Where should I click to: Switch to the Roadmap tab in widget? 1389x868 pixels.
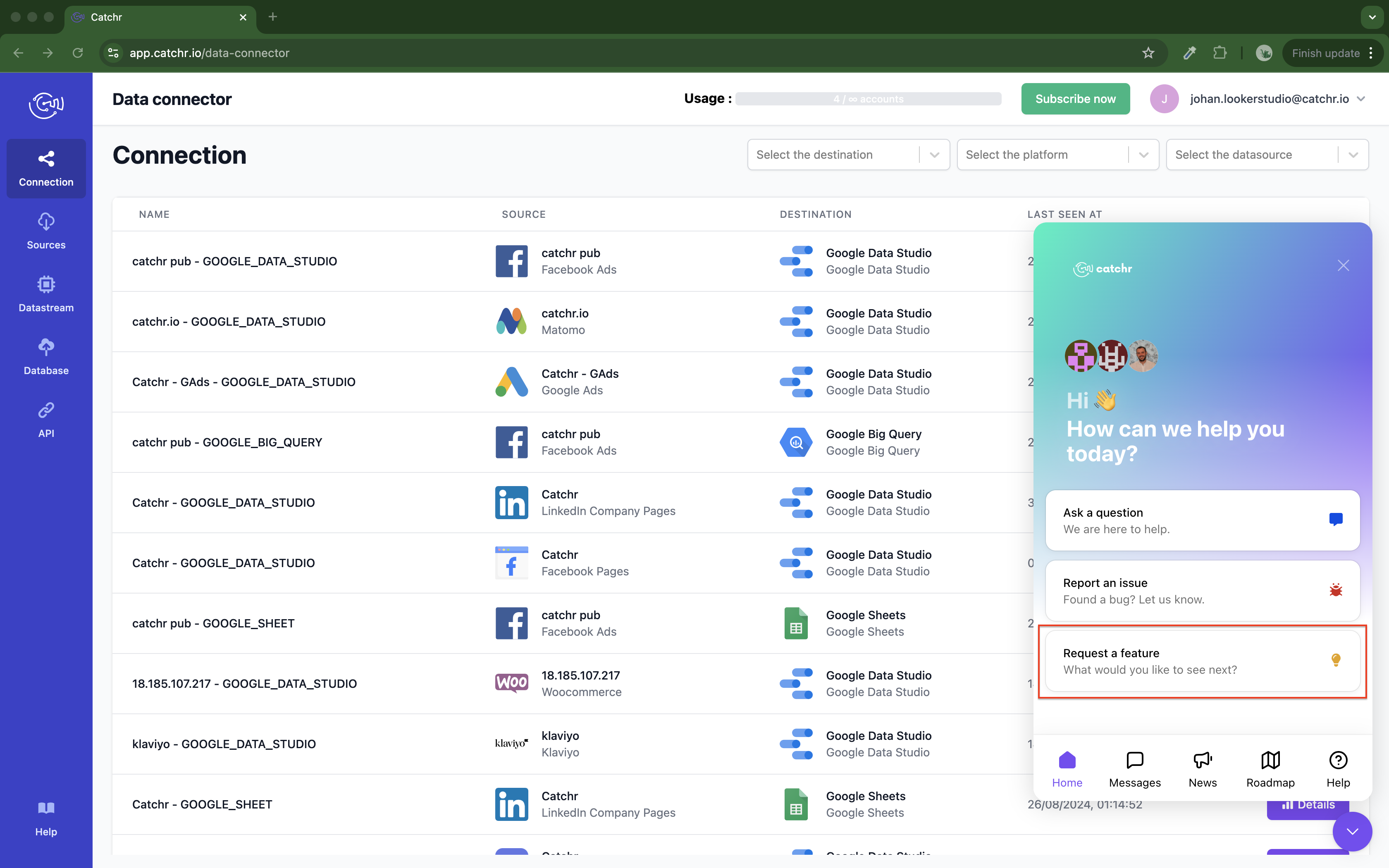click(1270, 769)
